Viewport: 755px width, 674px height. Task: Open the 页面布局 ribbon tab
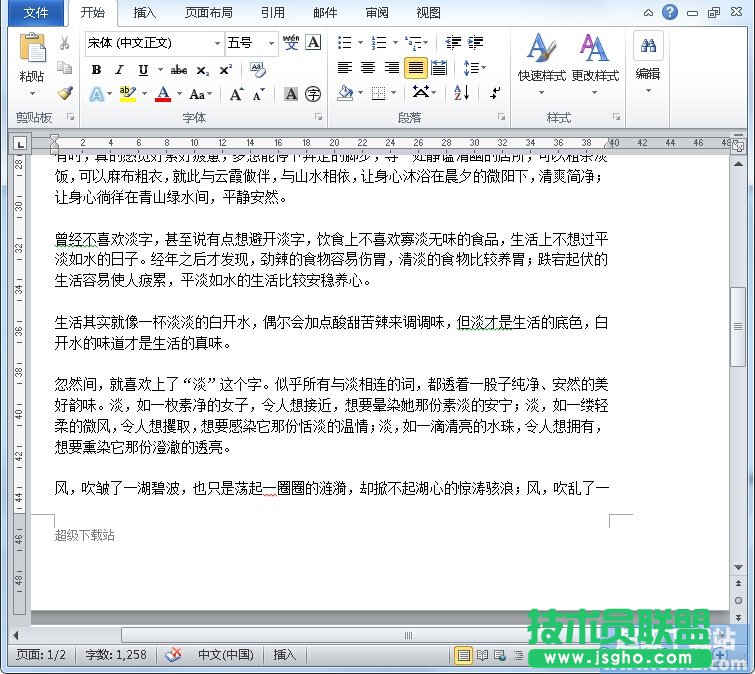coord(209,13)
